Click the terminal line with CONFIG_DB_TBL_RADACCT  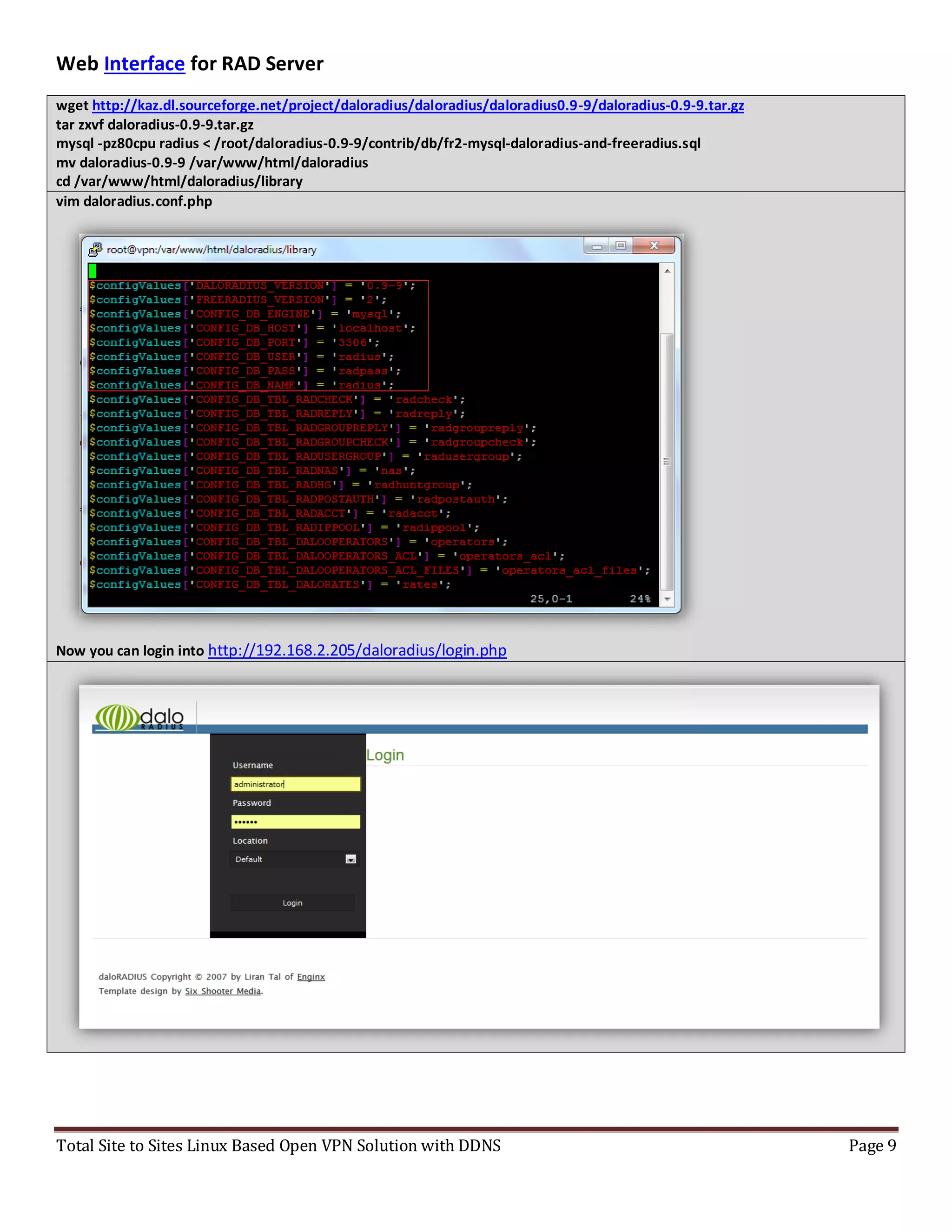[270, 513]
